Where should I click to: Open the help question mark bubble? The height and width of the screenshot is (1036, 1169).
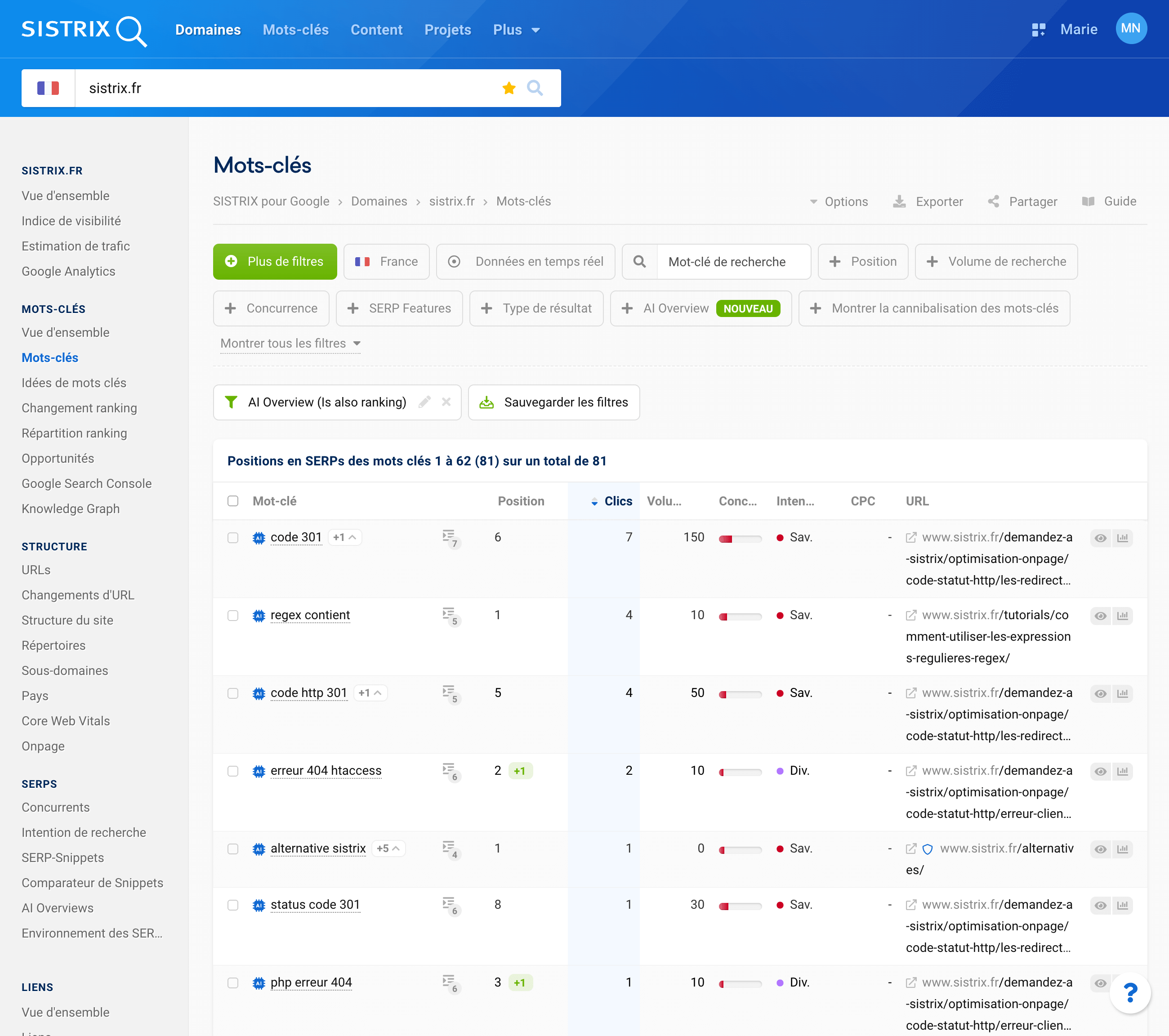coord(1130,992)
